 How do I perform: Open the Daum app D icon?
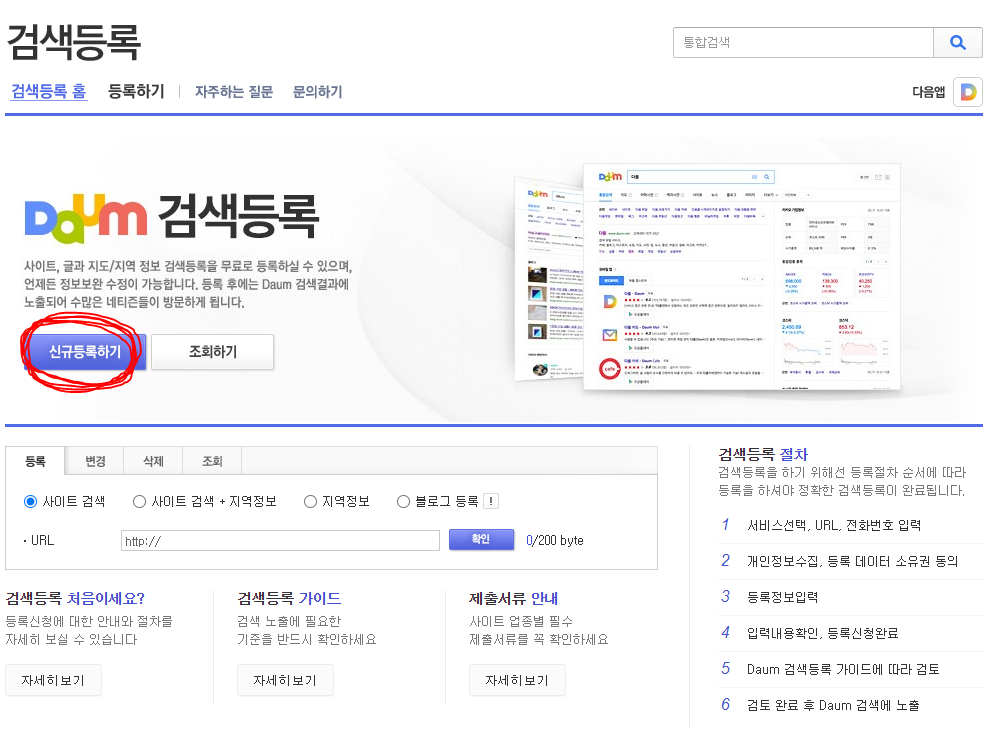[968, 92]
